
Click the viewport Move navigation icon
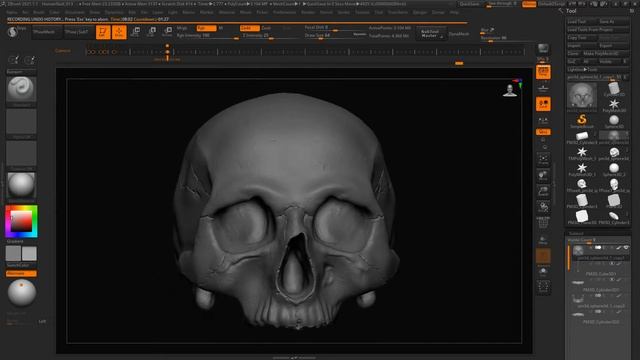(543, 176)
